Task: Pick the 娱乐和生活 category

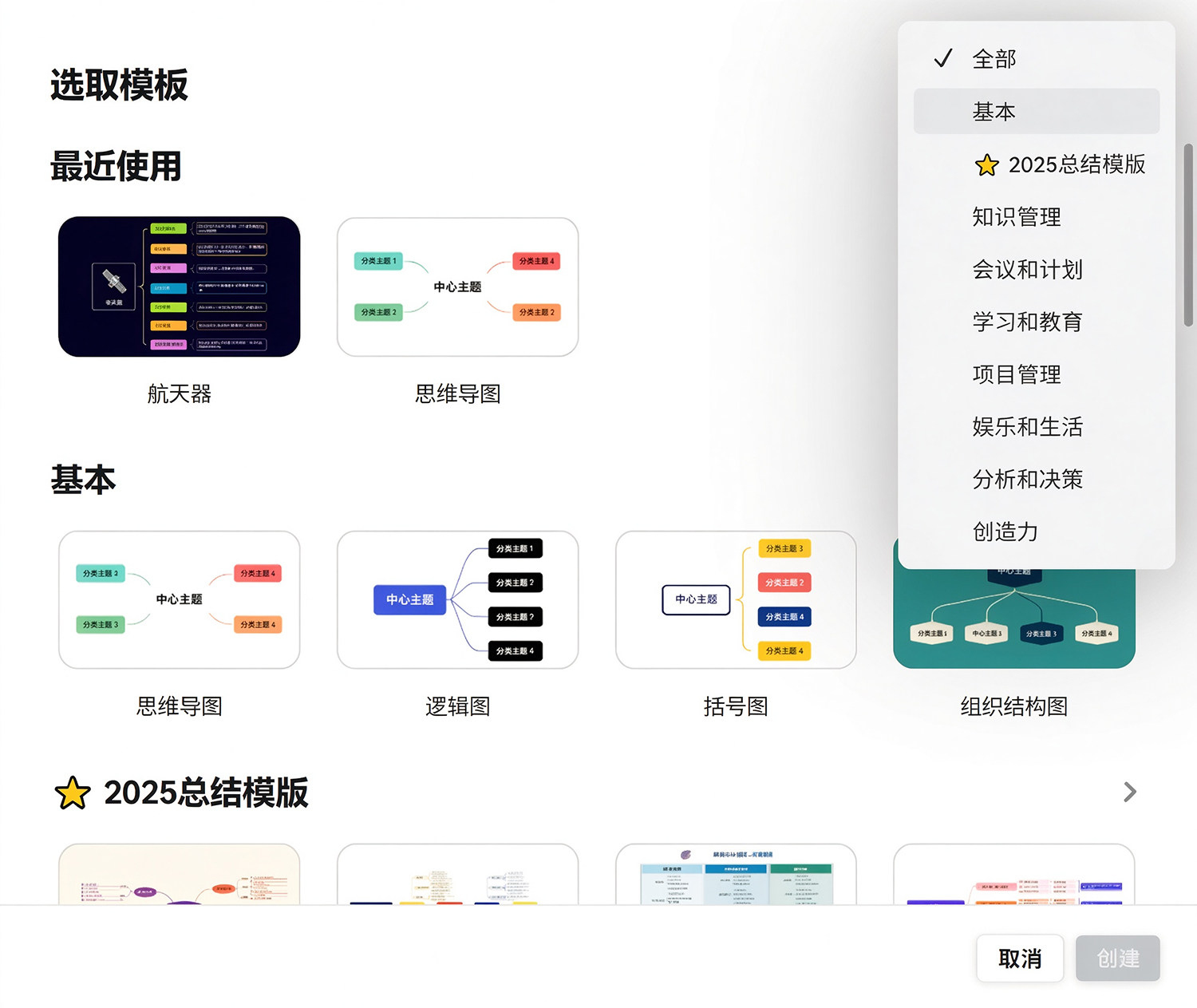Action: click(1037, 426)
